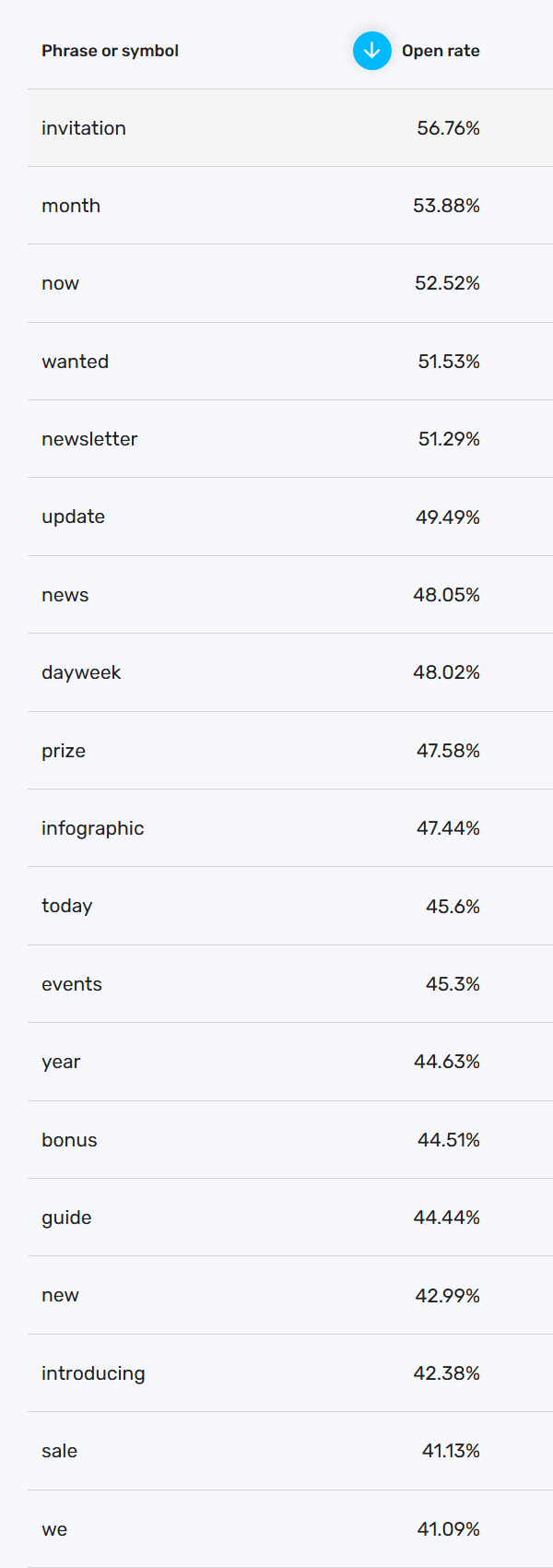Select the guide row
Image resolution: width=553 pixels, height=1568 pixels.
290,1218
